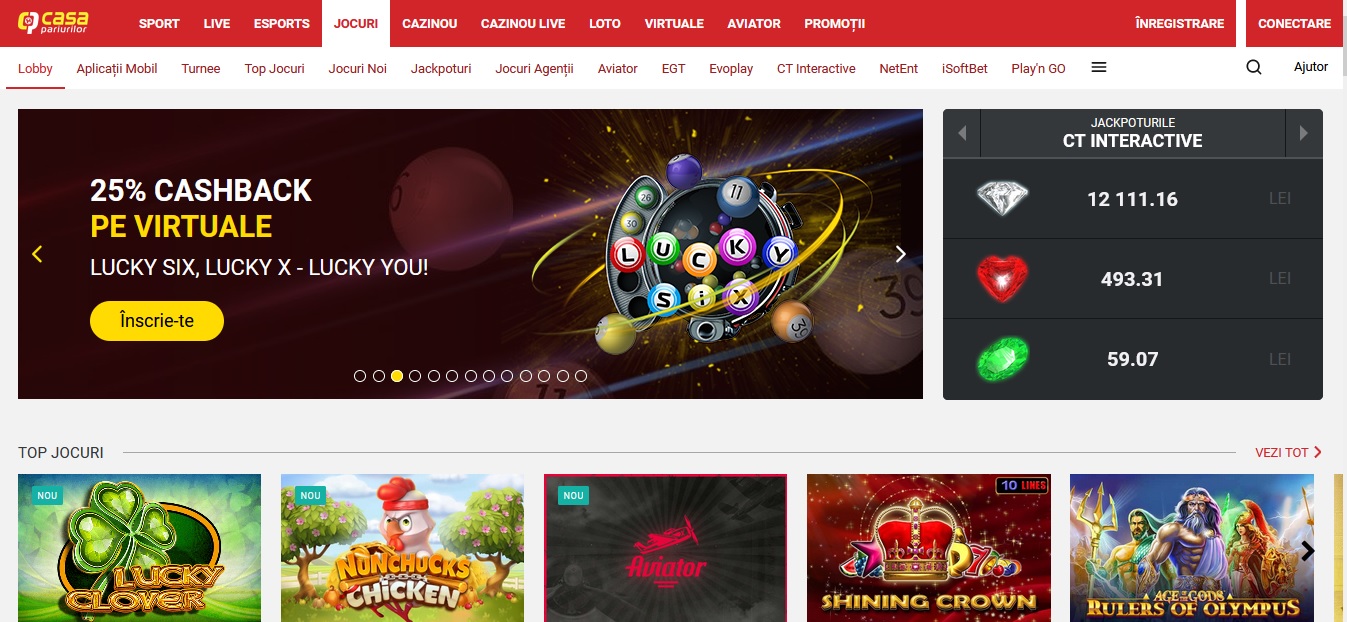This screenshot has height=622, width=1347.
Task: Go to the next banner slide
Action: (900, 254)
